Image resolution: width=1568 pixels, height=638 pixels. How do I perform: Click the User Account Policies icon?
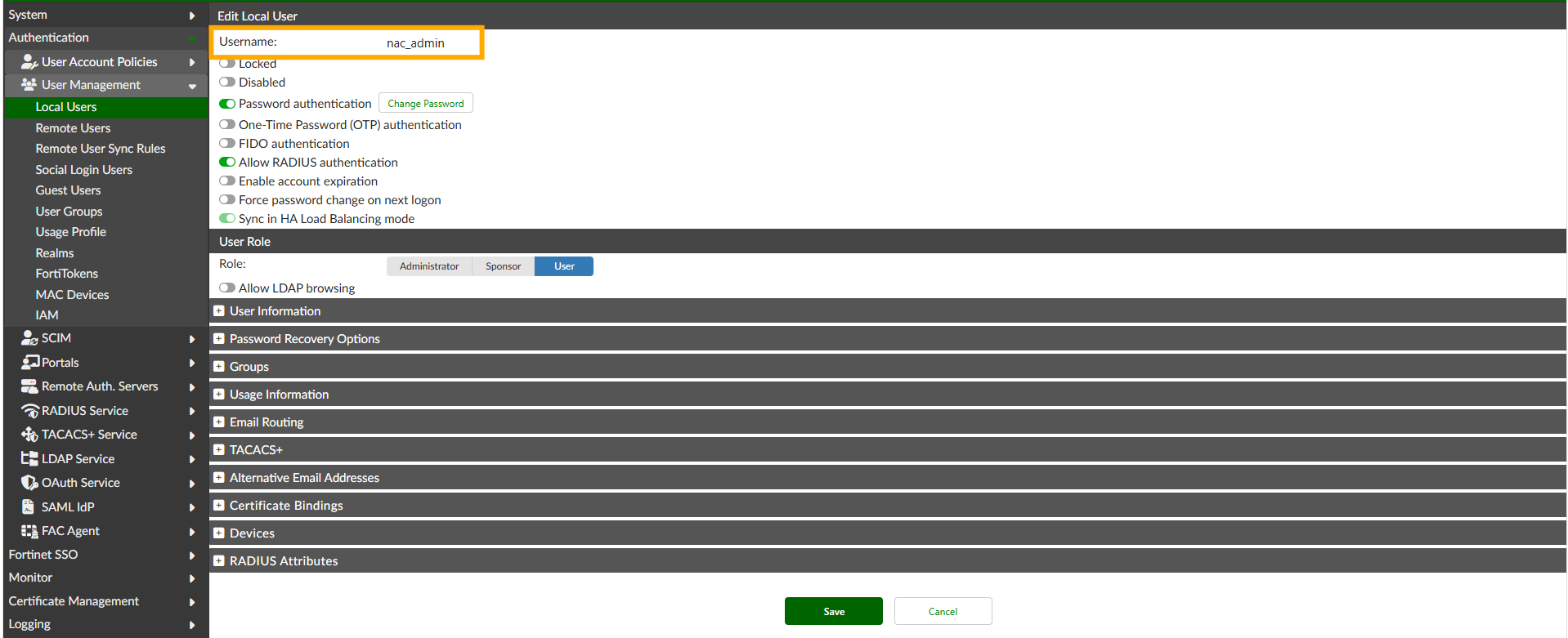[29, 62]
